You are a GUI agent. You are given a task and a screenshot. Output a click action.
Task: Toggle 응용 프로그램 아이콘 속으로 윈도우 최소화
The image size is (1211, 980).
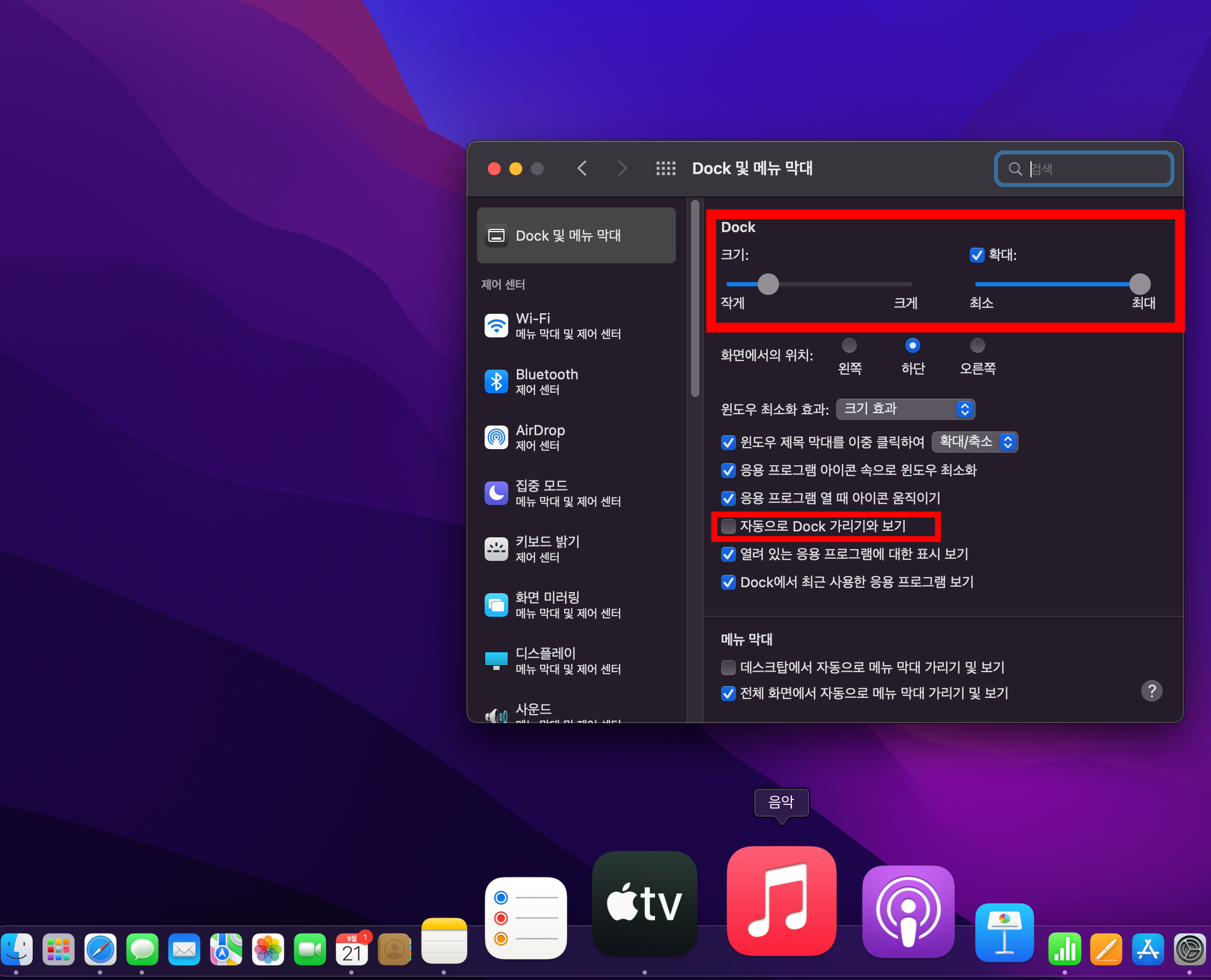[x=729, y=470]
